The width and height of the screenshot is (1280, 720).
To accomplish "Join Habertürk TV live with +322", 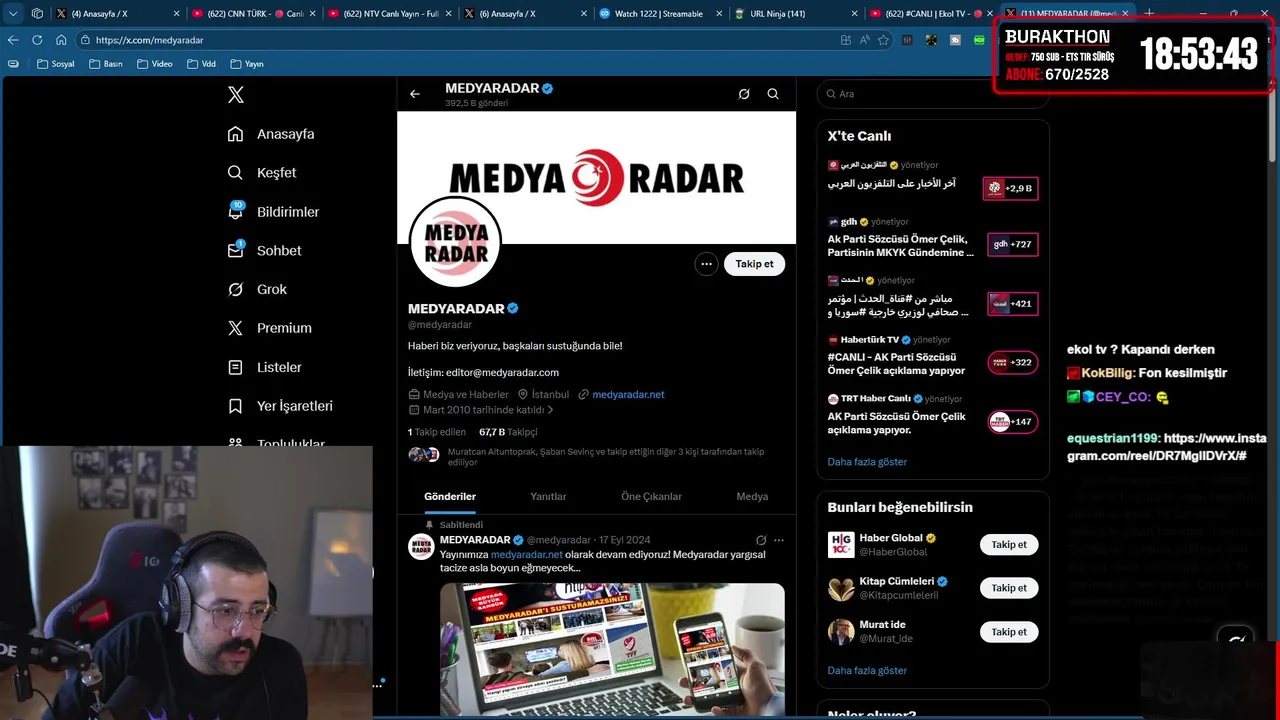I will [1012, 362].
